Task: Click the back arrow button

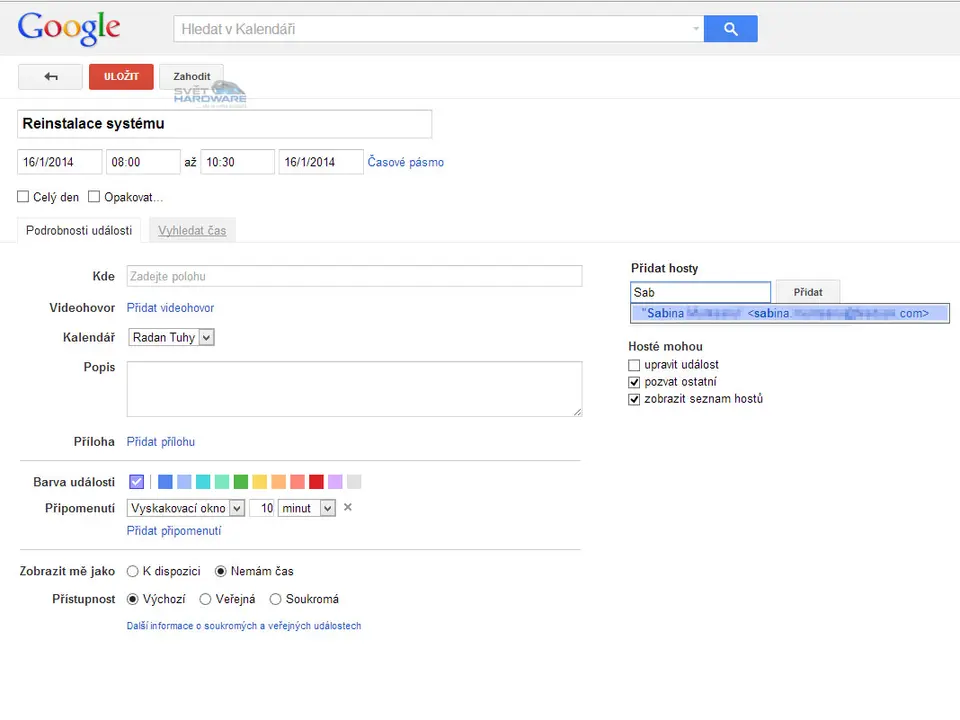Action: click(50, 77)
